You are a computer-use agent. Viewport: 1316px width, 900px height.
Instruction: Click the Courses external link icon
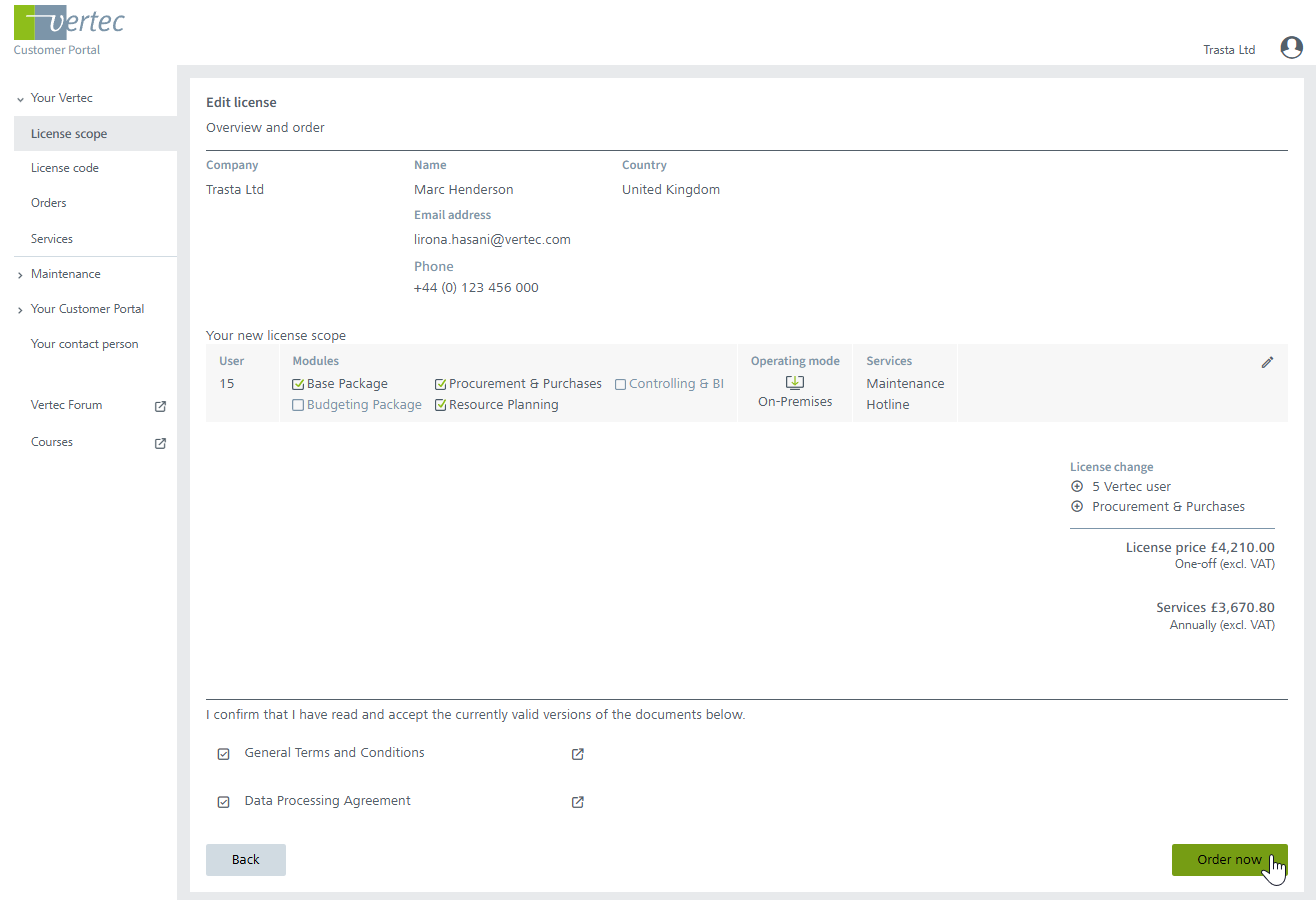pyautogui.click(x=160, y=443)
